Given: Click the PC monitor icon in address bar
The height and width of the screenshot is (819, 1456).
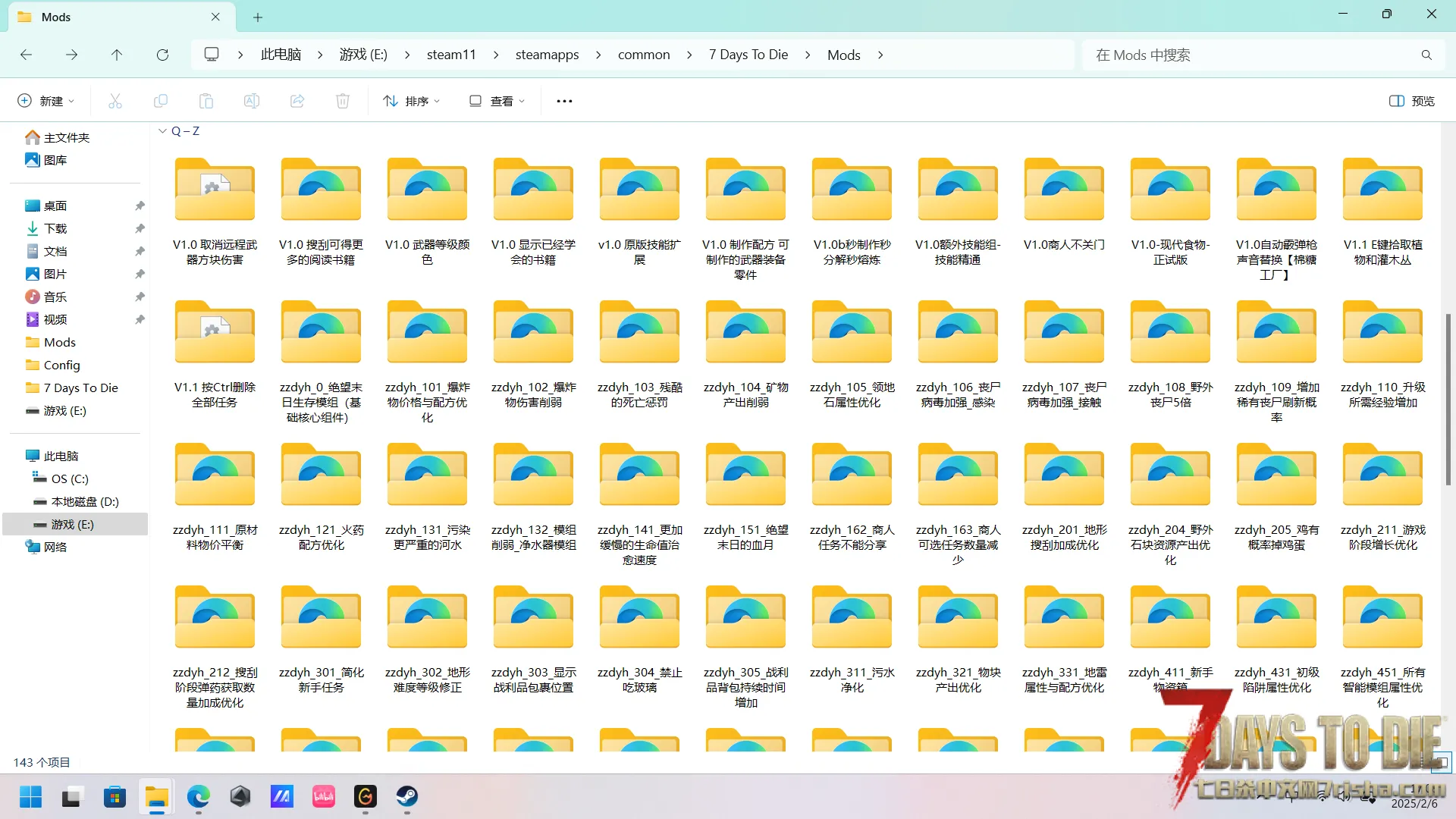Looking at the screenshot, I should [x=212, y=55].
